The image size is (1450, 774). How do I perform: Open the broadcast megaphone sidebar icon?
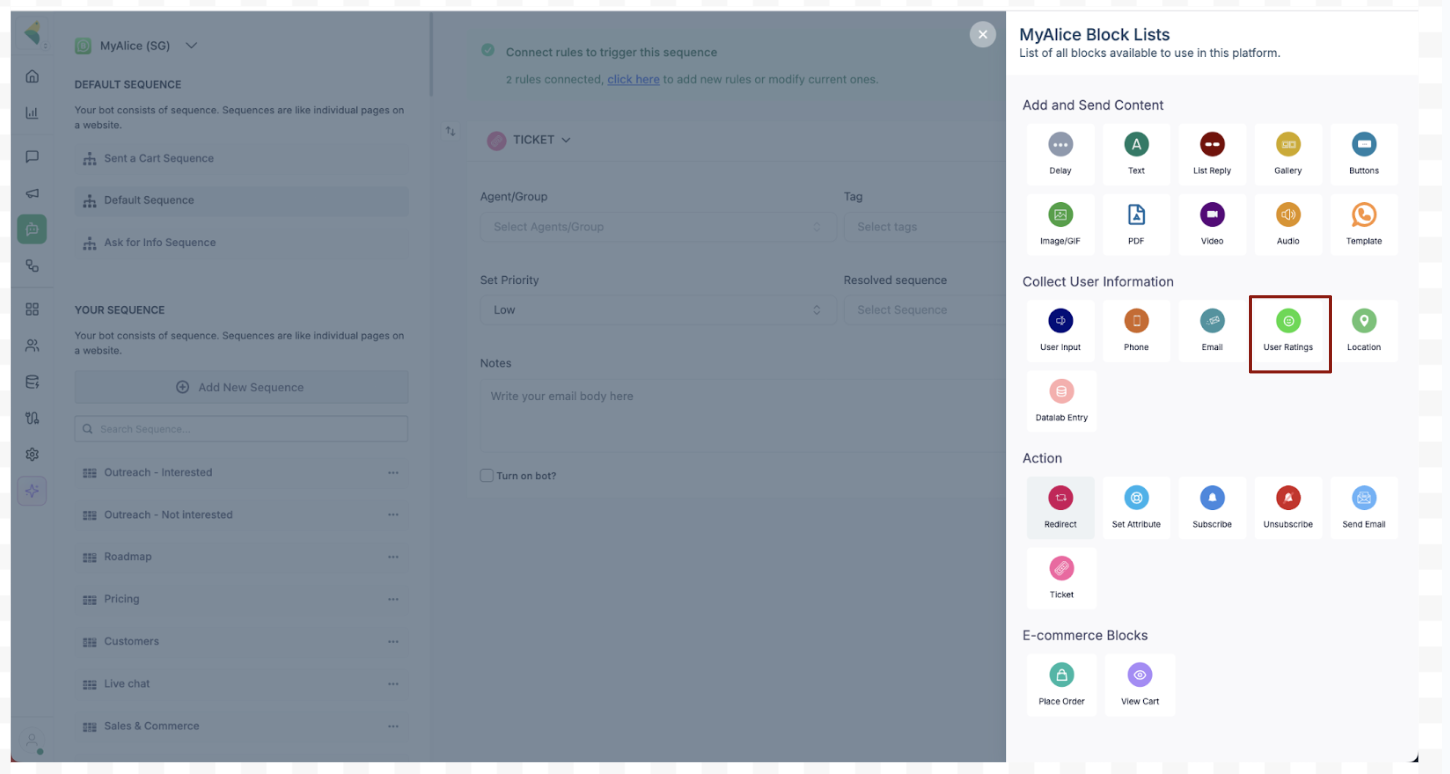[x=32, y=193]
